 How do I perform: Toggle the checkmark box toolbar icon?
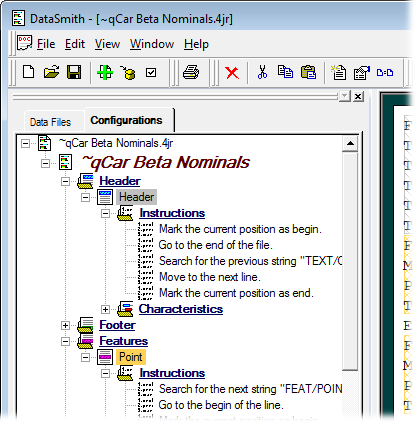[151, 72]
